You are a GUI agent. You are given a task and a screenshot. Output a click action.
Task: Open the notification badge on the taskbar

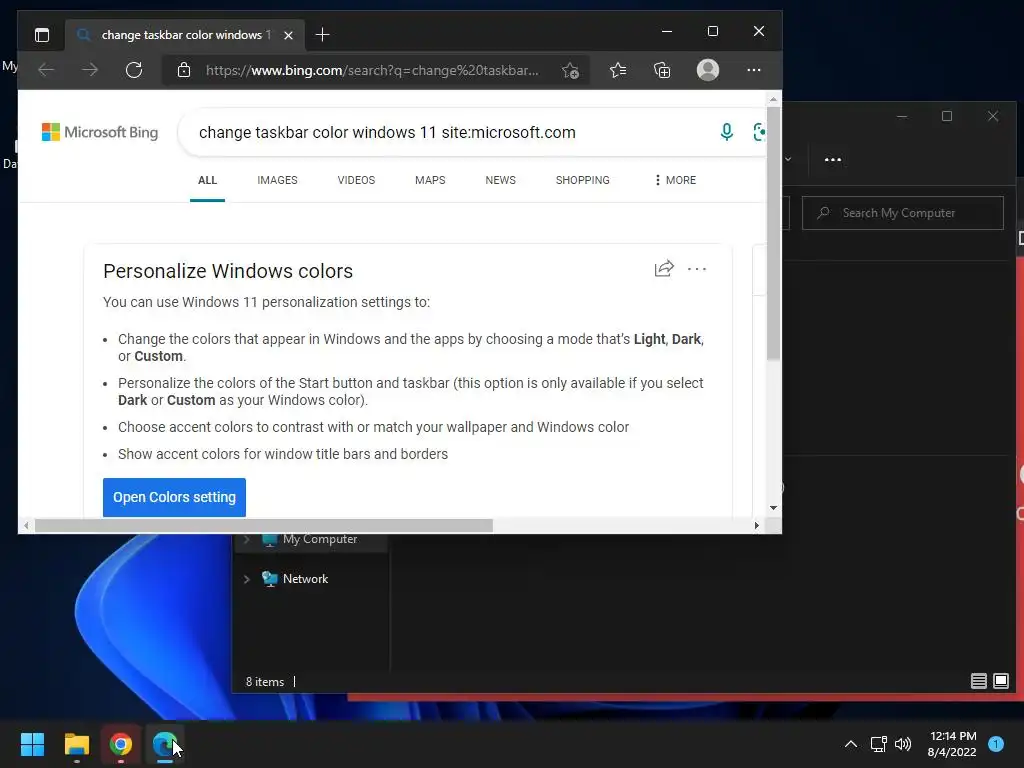(x=996, y=744)
